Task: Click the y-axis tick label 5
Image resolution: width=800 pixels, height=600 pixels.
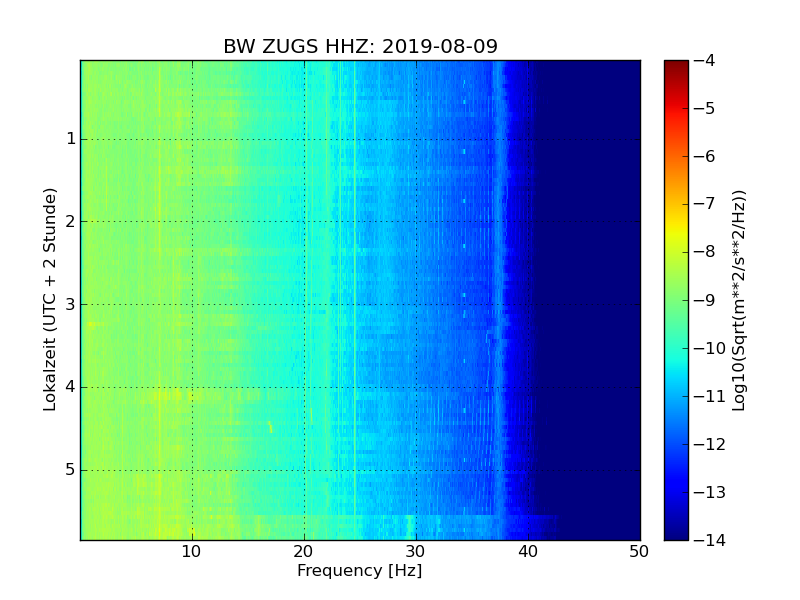Action: (x=71, y=470)
